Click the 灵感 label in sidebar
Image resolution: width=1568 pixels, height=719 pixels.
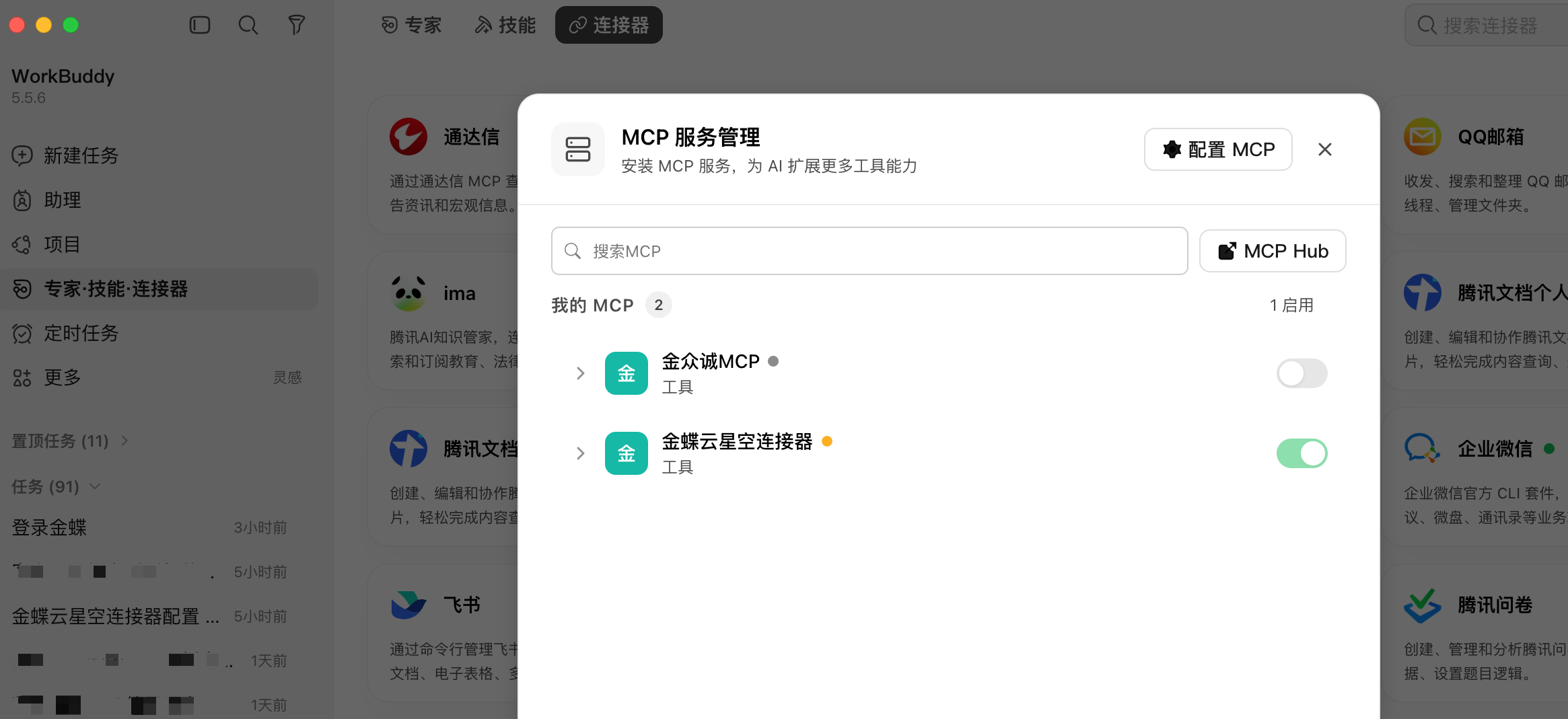(287, 377)
